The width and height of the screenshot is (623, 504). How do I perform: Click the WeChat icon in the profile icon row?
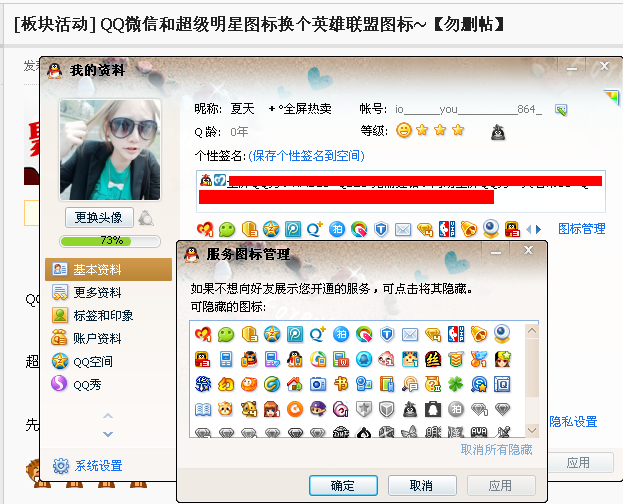pyautogui.click(x=227, y=229)
